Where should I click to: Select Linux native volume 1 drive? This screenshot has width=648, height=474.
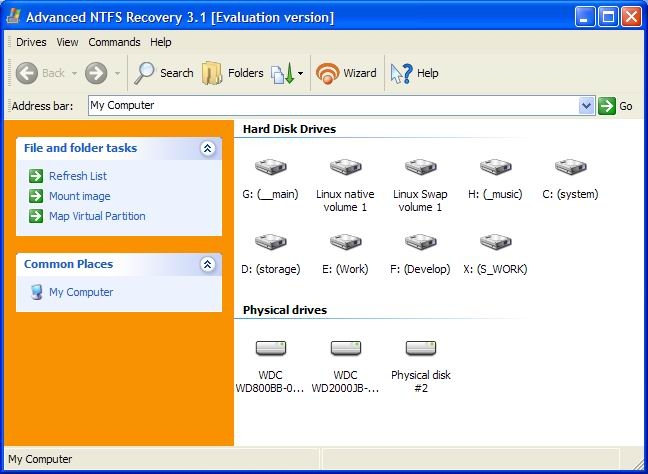tap(345, 168)
